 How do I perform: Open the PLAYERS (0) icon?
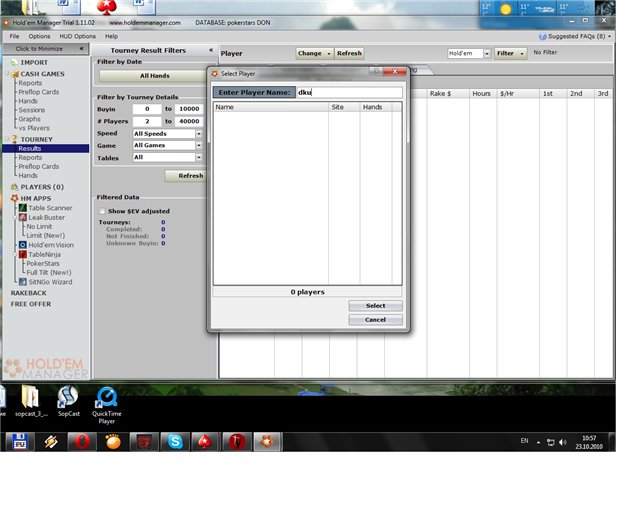click(14, 187)
